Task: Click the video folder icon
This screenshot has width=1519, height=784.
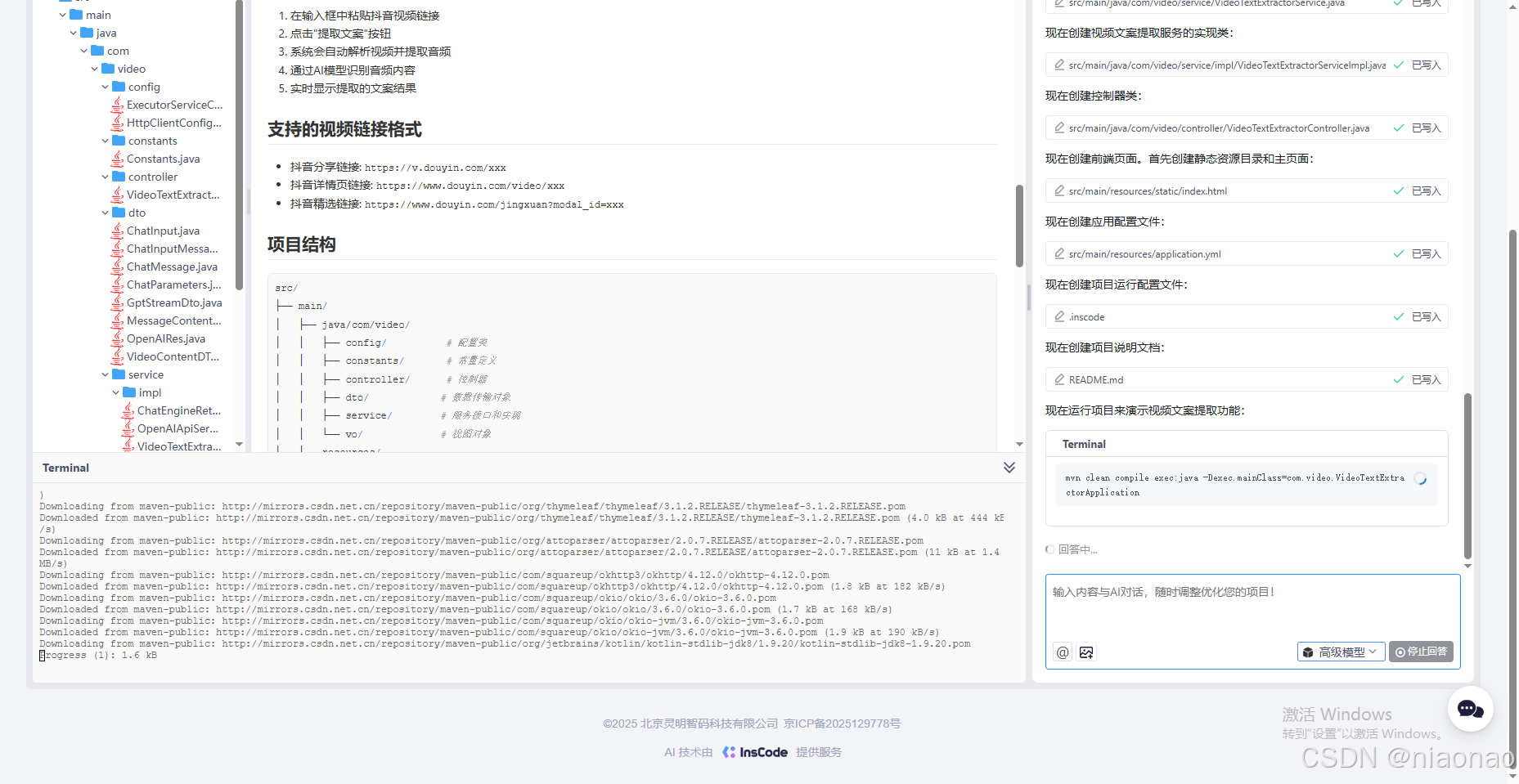Action: click(x=108, y=69)
